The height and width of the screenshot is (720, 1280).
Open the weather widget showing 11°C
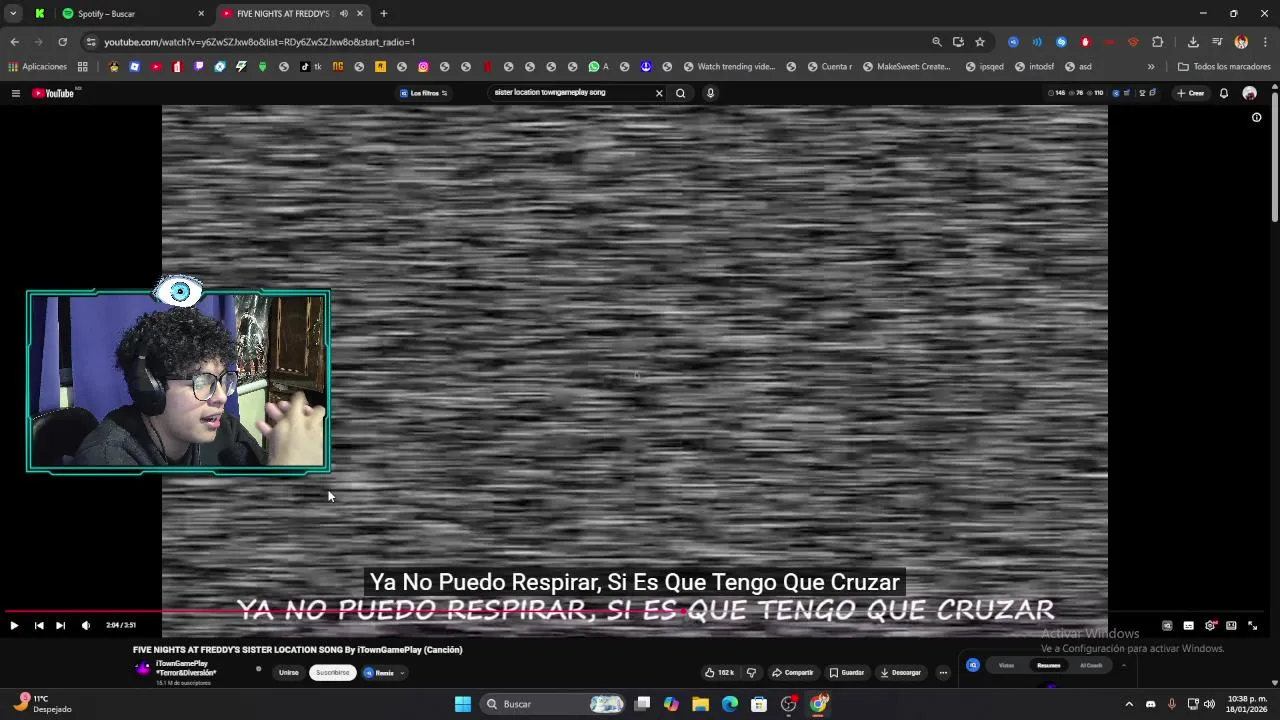[44, 704]
